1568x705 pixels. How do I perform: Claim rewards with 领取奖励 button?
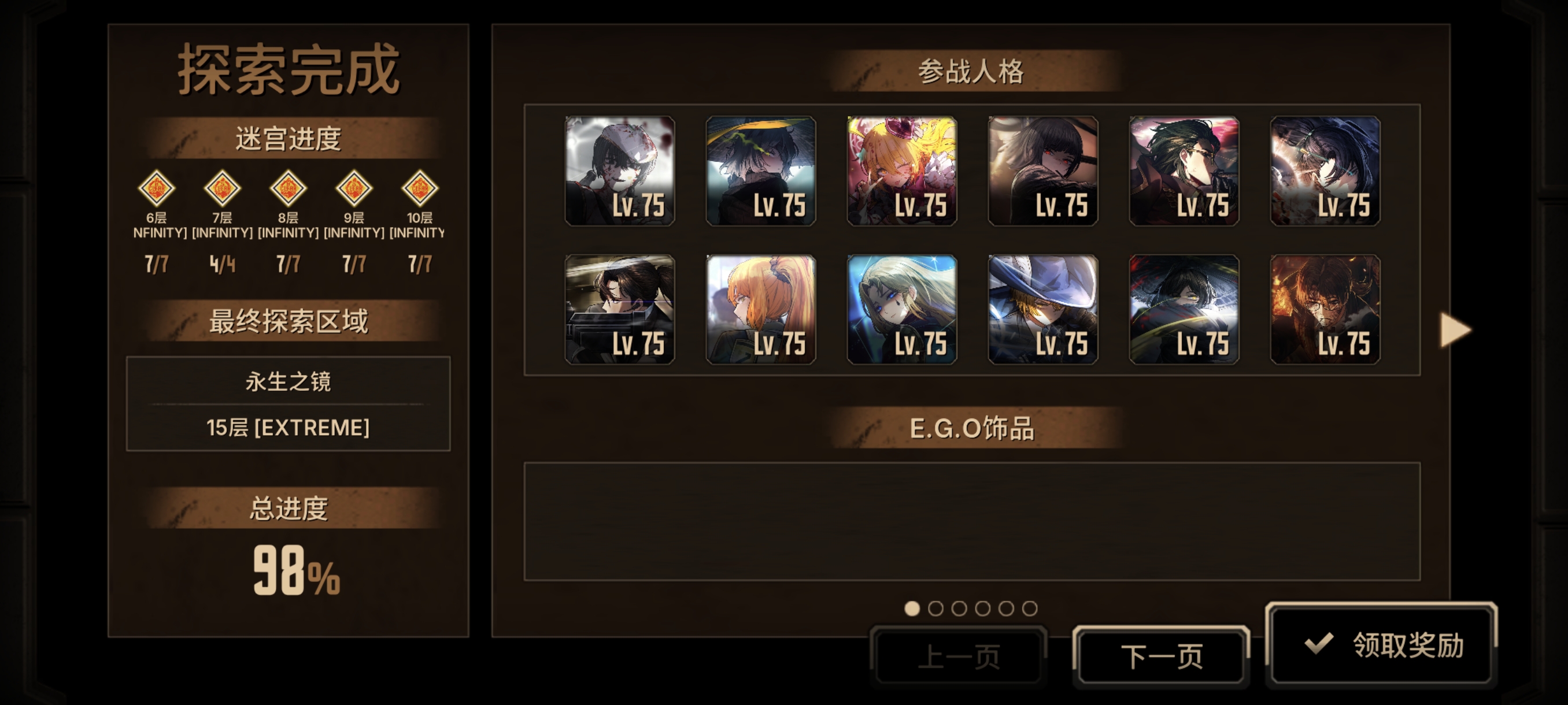click(1381, 645)
